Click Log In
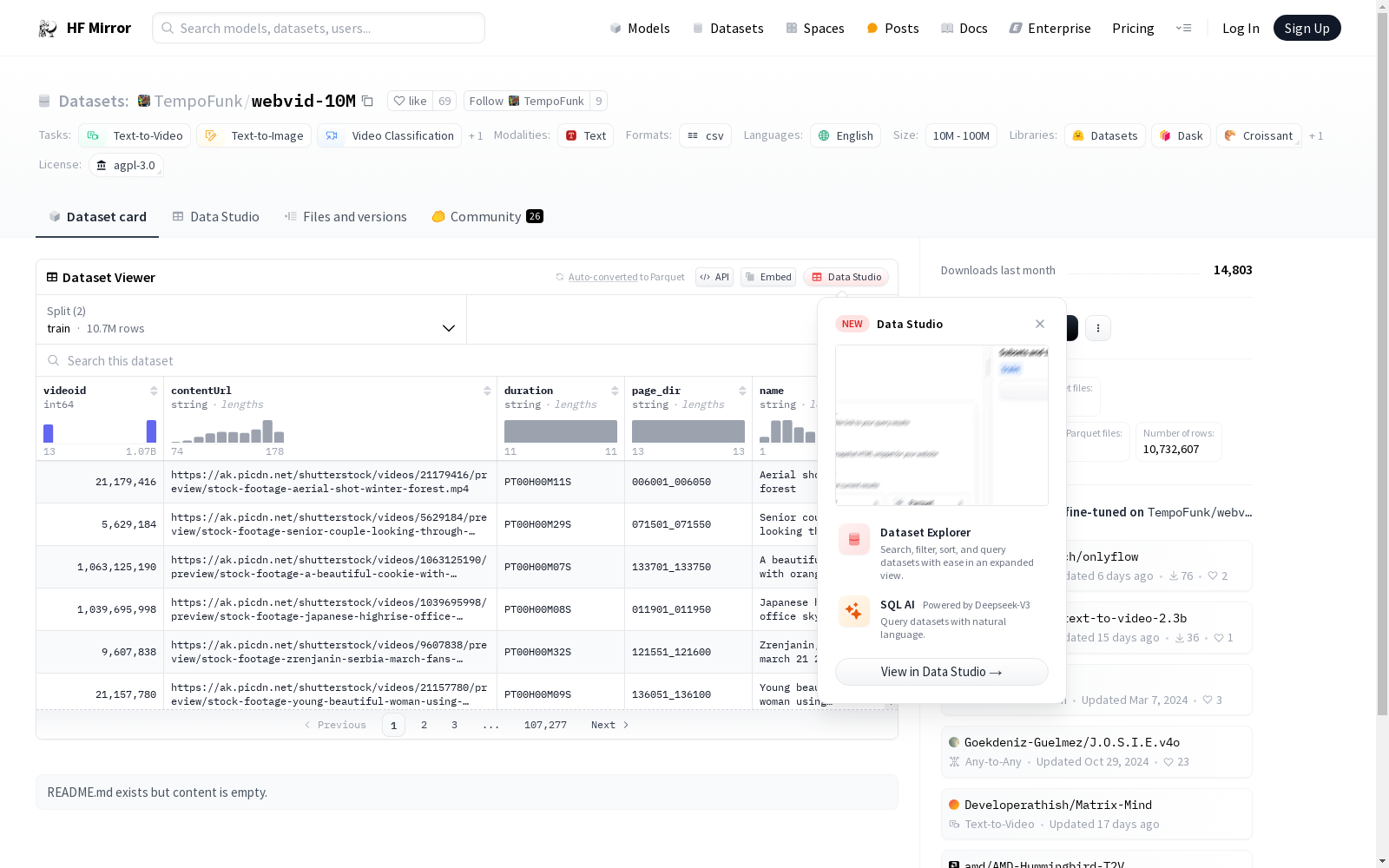Viewport: 1389px width, 868px height. click(1241, 29)
